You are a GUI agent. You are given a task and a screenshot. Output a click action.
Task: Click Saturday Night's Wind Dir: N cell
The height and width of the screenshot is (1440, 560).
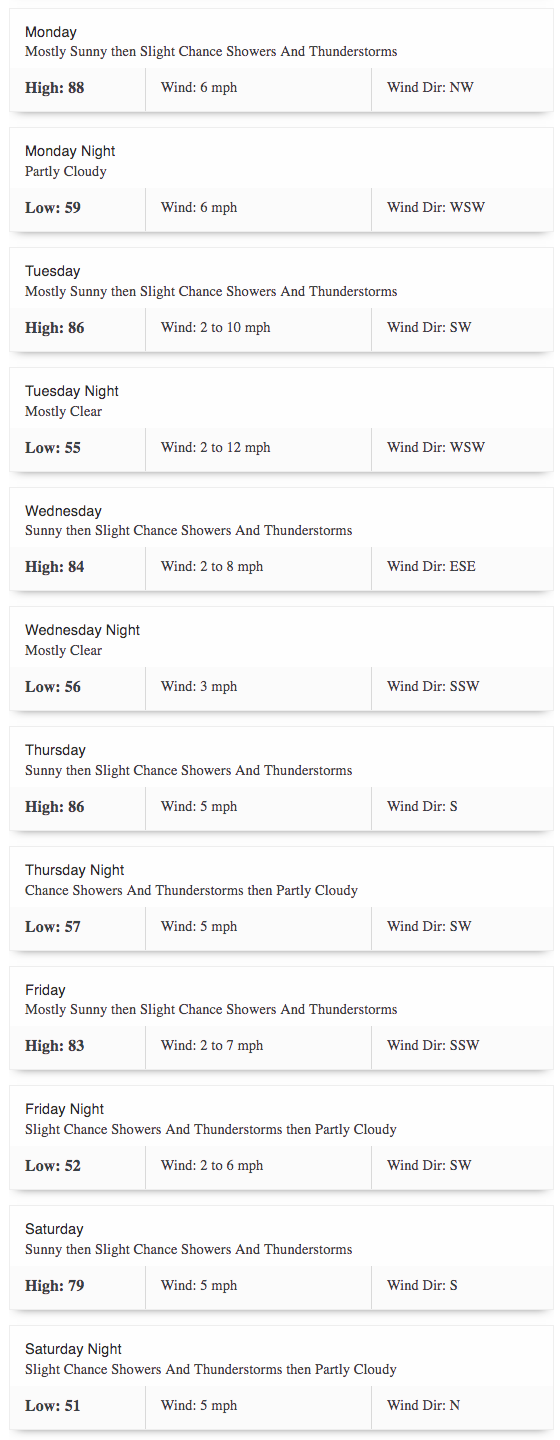click(x=462, y=1406)
